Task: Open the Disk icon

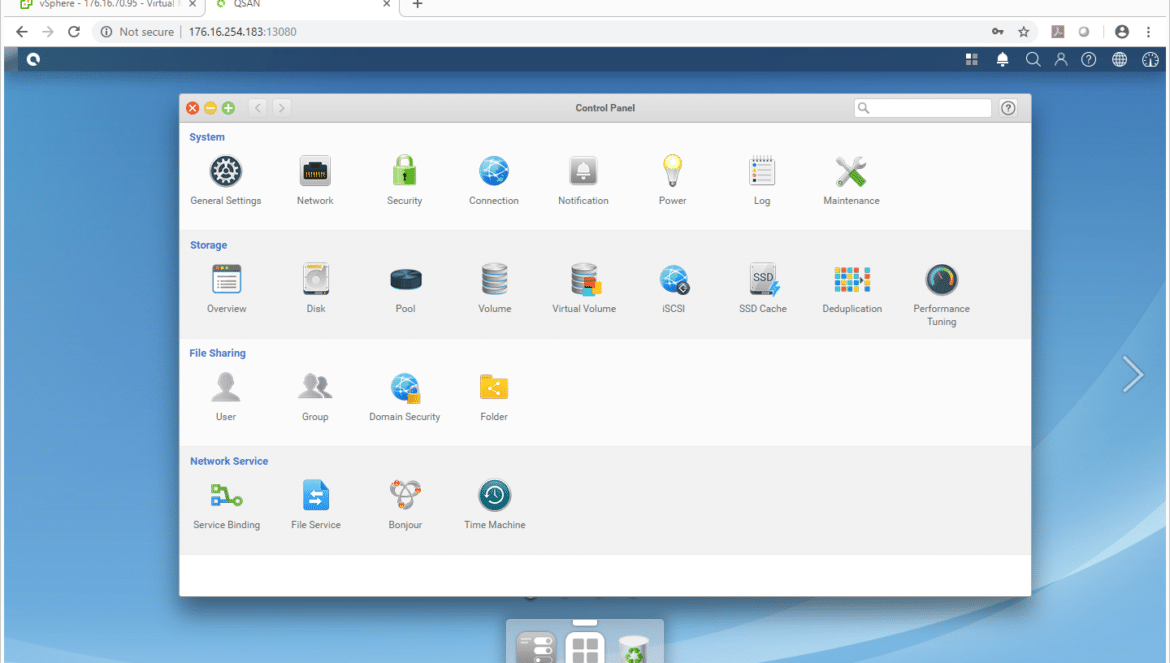Action: [316, 280]
